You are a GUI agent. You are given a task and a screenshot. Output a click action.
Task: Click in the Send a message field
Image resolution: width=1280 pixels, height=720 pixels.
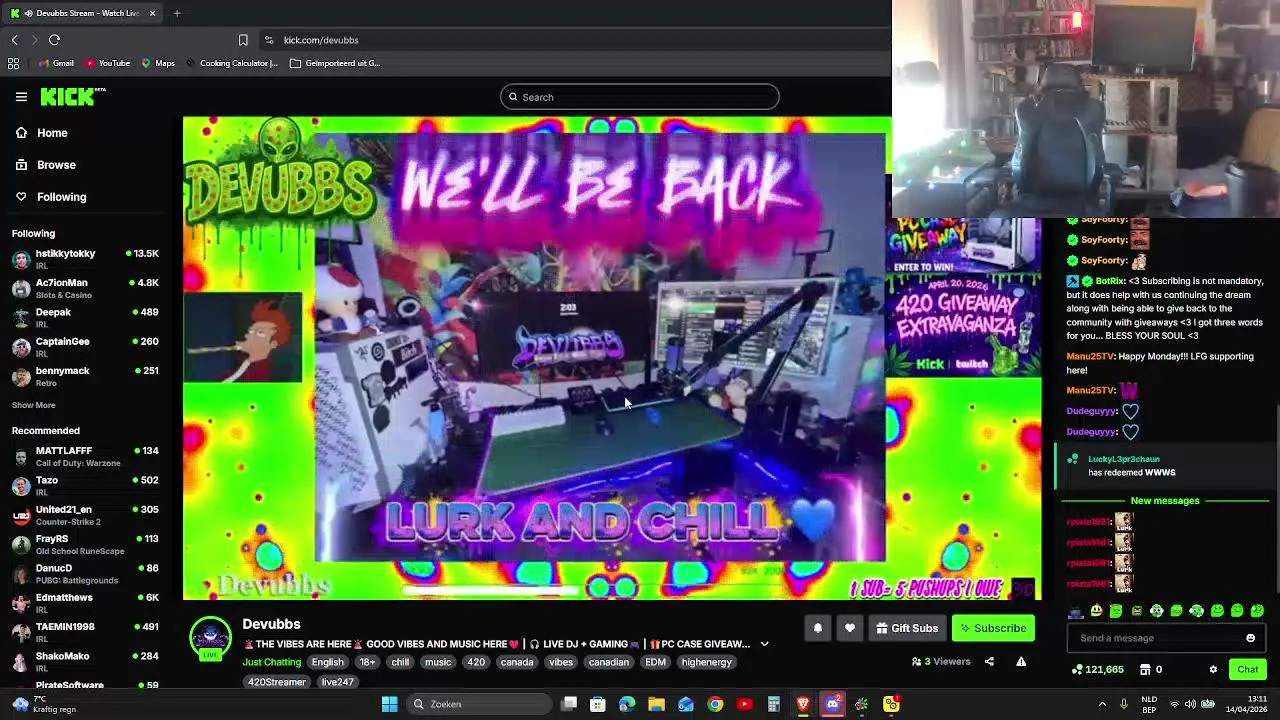pyautogui.click(x=1155, y=638)
